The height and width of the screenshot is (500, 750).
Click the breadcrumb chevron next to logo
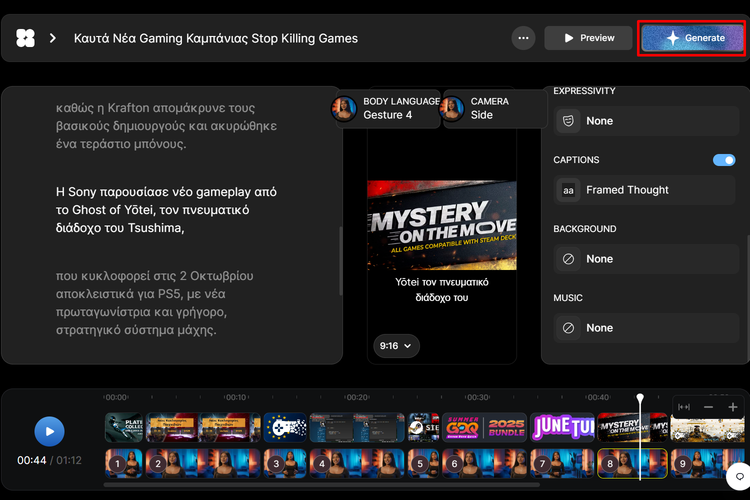pos(53,38)
